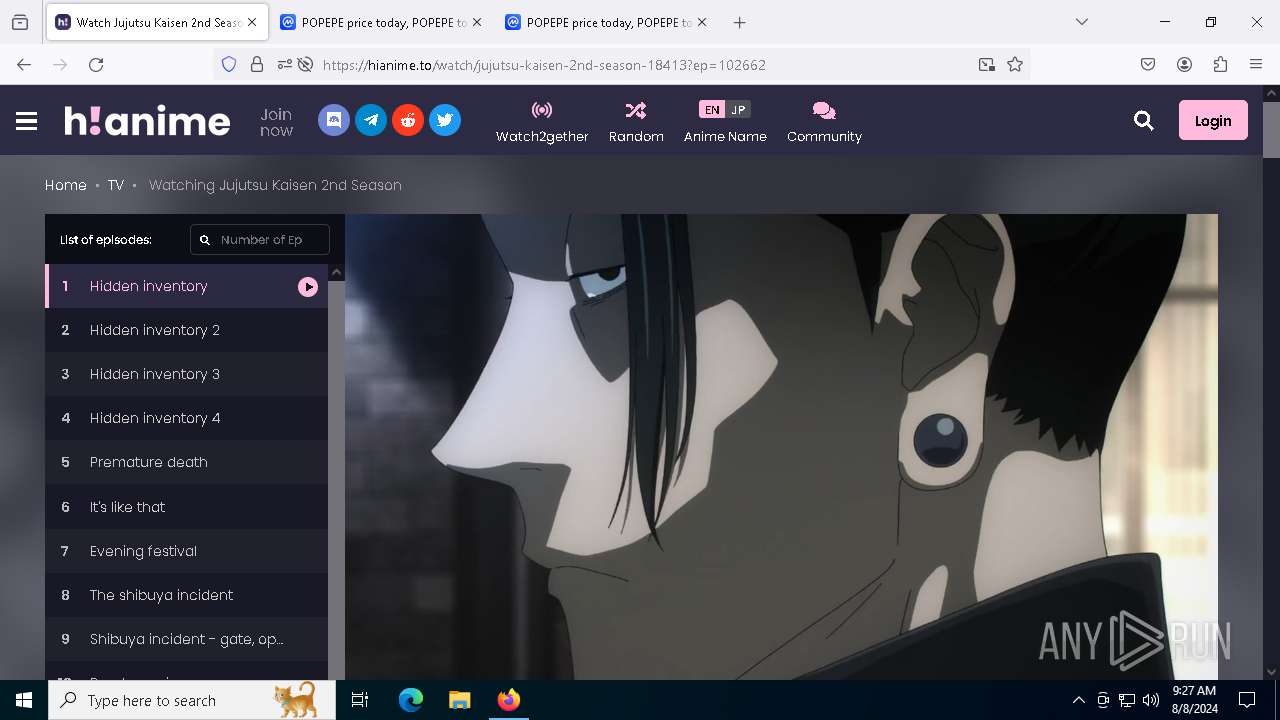Open the notifications action center
1280x720 pixels.
pos(1247,700)
